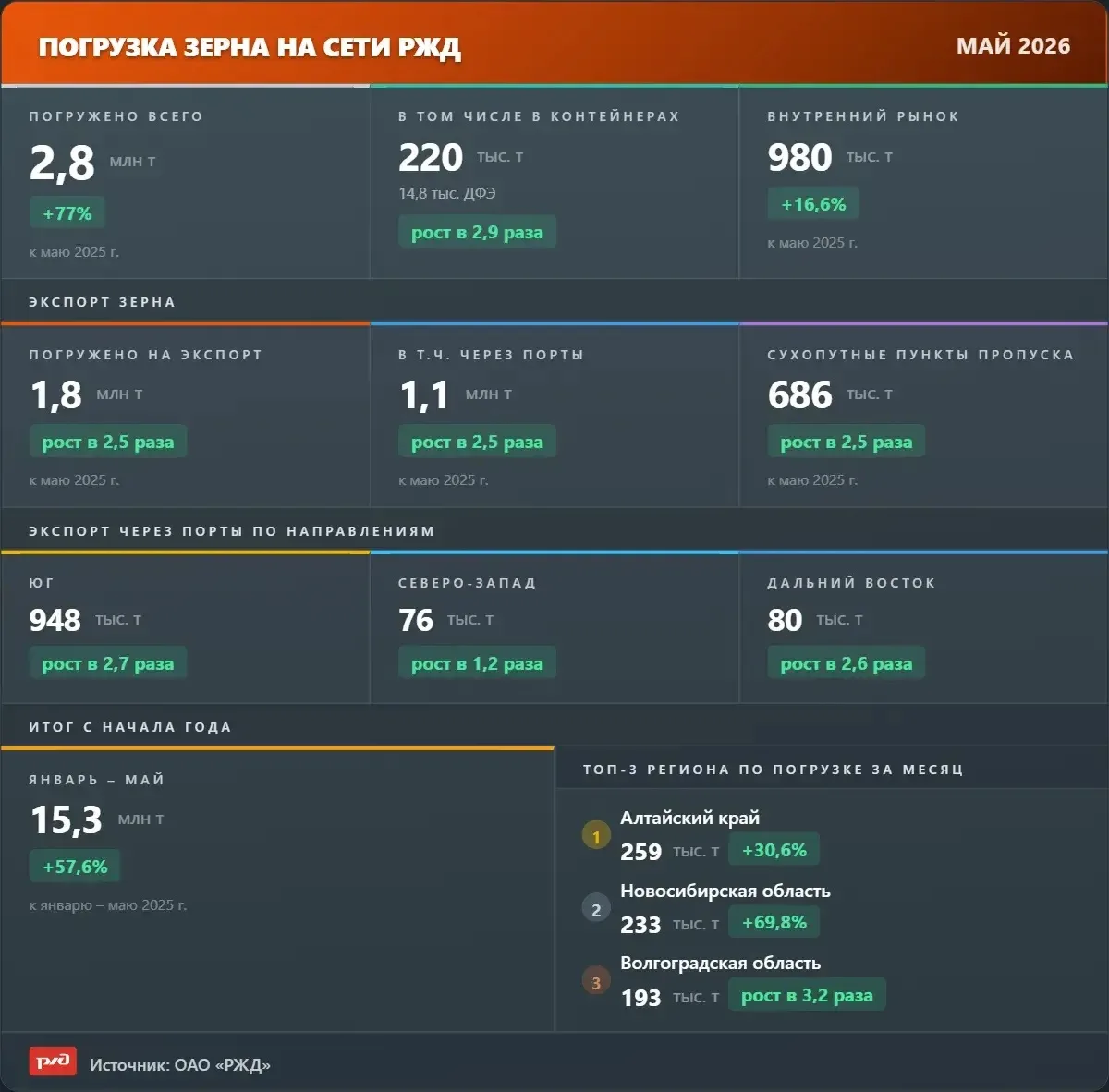Select the 'Экспорт через порты по направлениям' heading
The width and height of the screenshot is (1109, 1092).
(232, 531)
